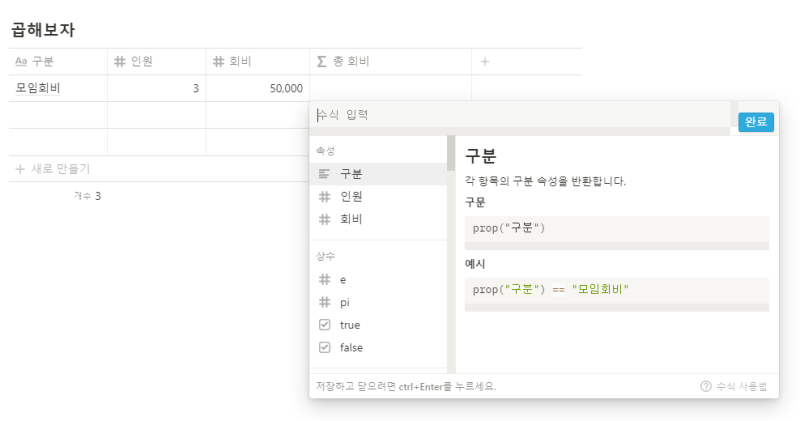Click the help icon beside 수식 사용법
Viewport: 800px width, 421px height.
pos(706,386)
